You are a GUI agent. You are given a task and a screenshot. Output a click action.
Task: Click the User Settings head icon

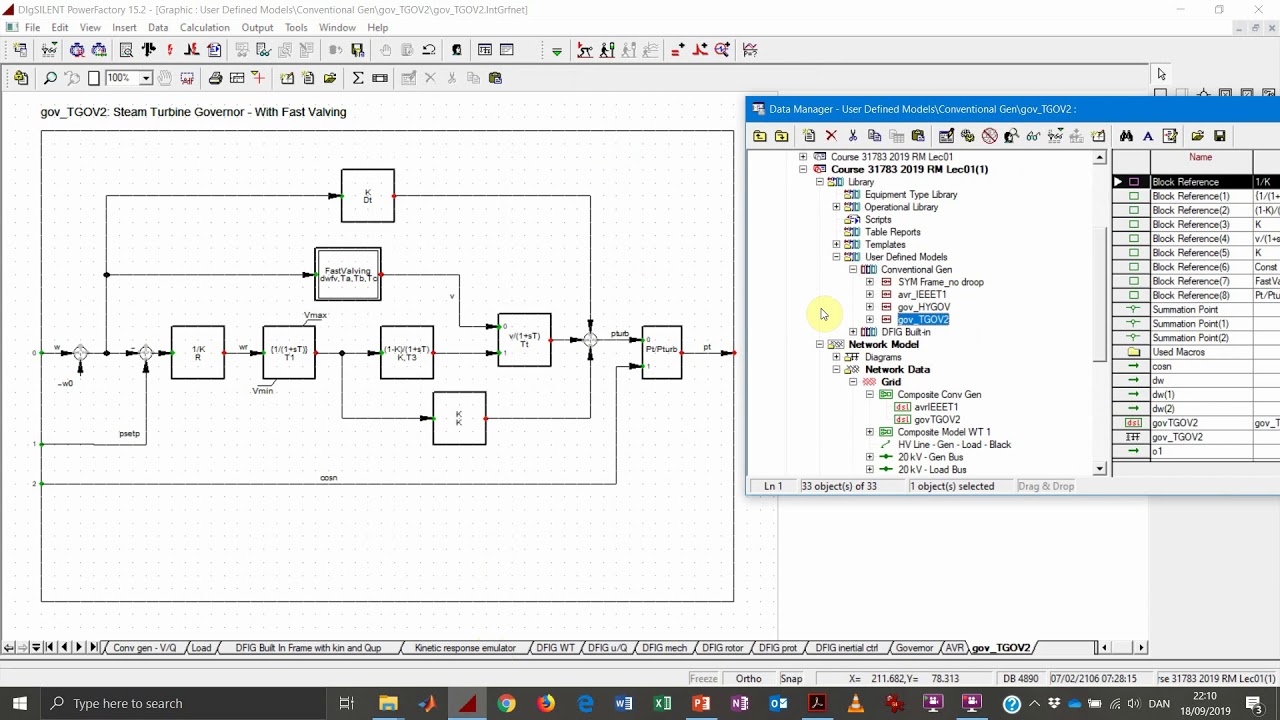pyautogui.click(x=457, y=50)
